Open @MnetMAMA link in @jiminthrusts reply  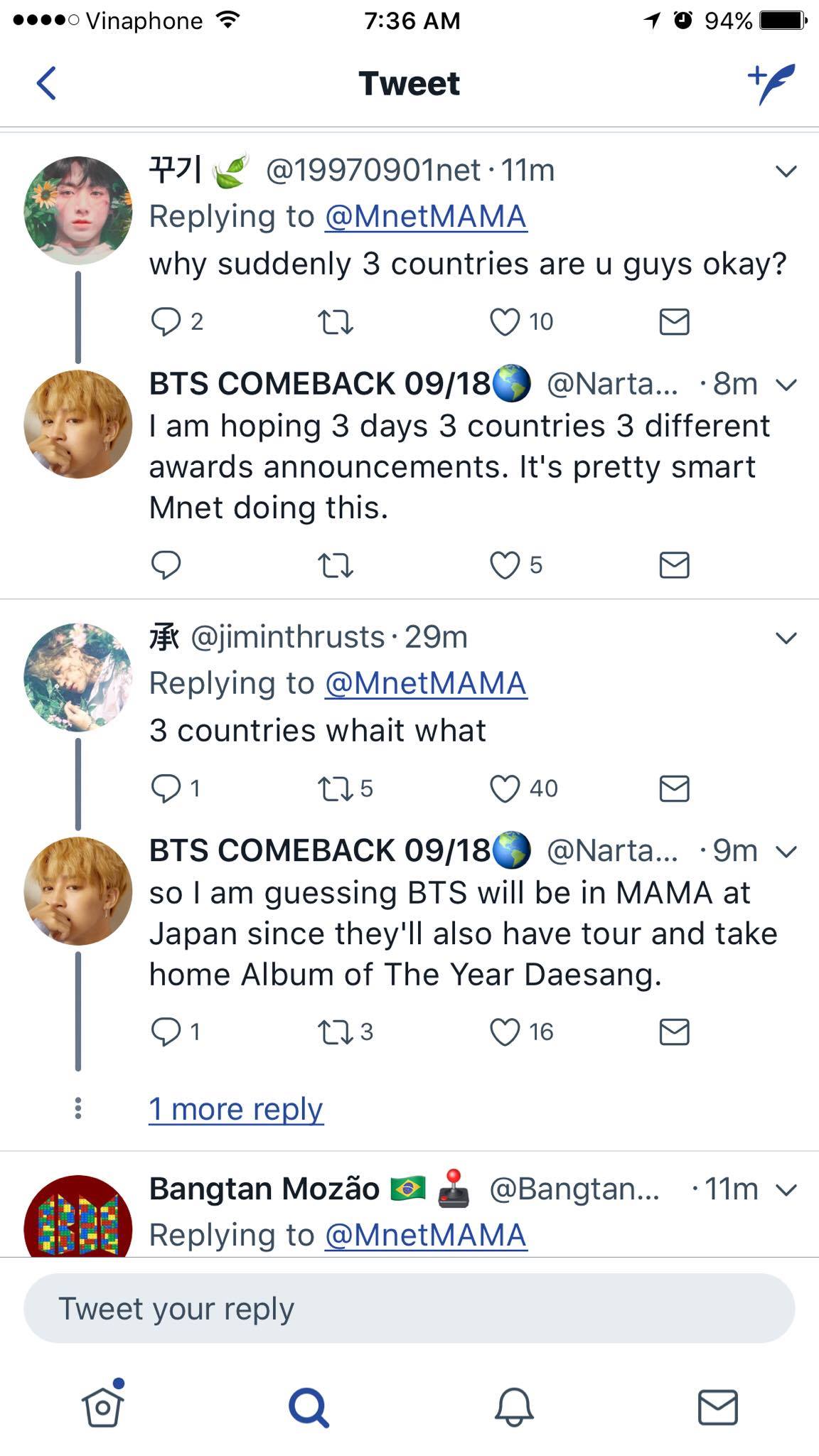click(426, 684)
